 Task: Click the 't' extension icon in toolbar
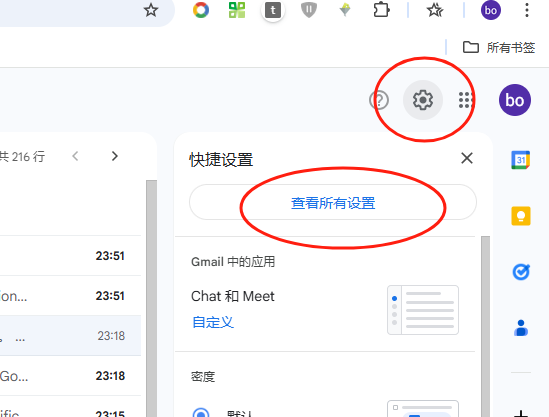pyautogui.click(x=273, y=10)
